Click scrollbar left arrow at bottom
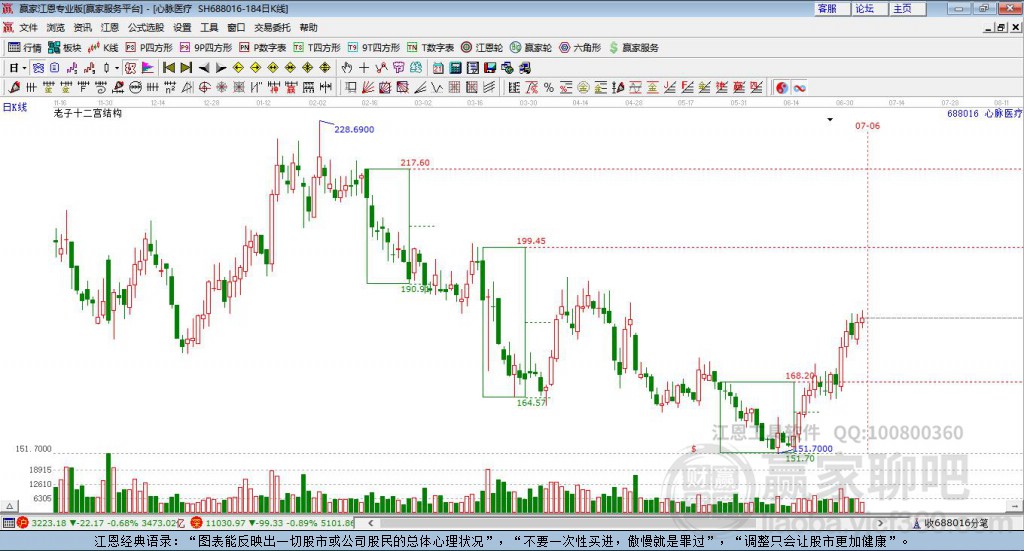Viewport: 1024px width, 551px height. (370, 523)
